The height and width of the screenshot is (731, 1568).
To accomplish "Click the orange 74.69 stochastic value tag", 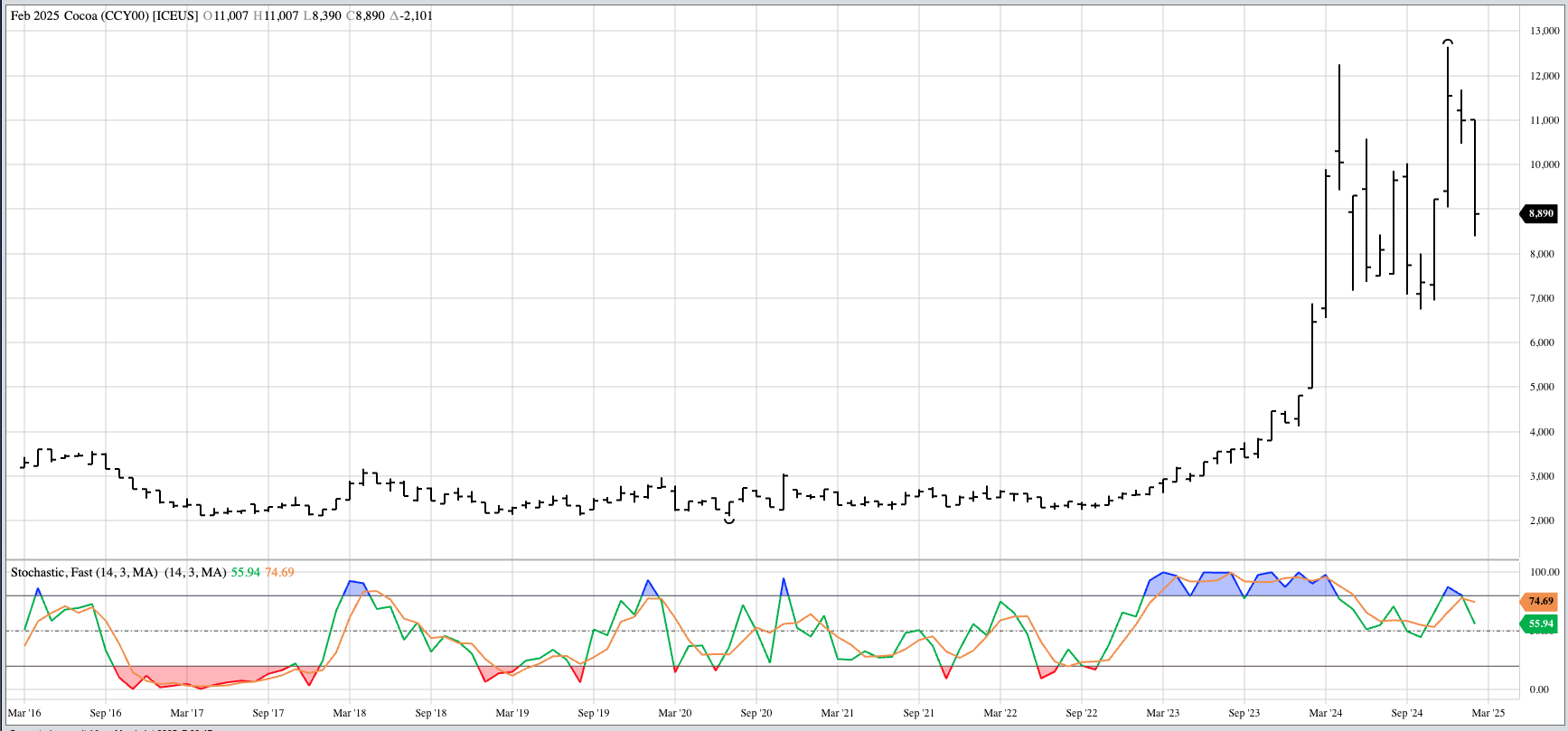I will tap(1540, 601).
